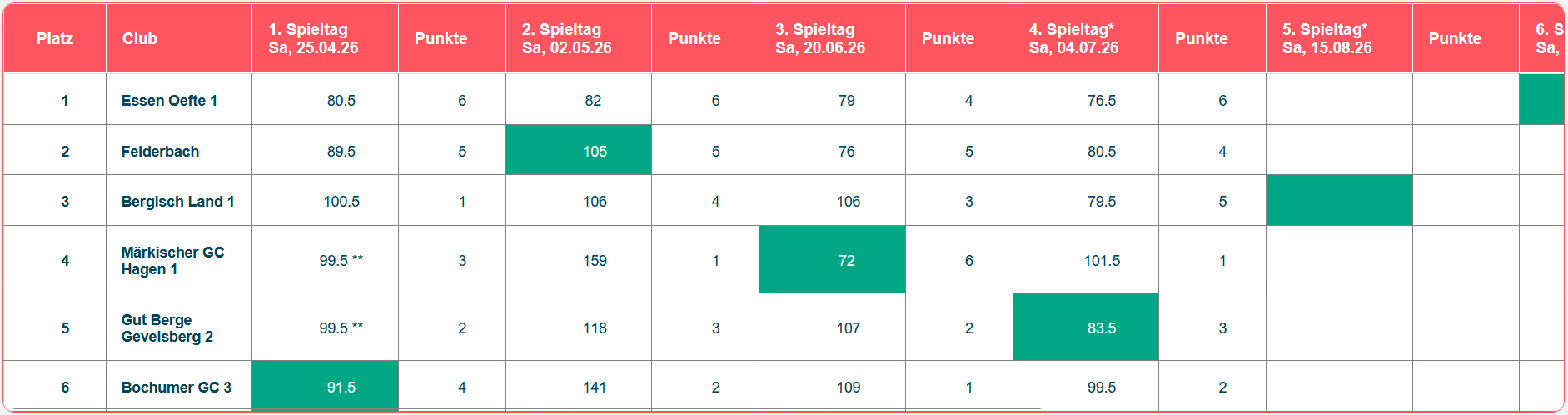This screenshot has height=415, width=1568.
Task: Click green highlighted cell with score 105
Action: (579, 150)
